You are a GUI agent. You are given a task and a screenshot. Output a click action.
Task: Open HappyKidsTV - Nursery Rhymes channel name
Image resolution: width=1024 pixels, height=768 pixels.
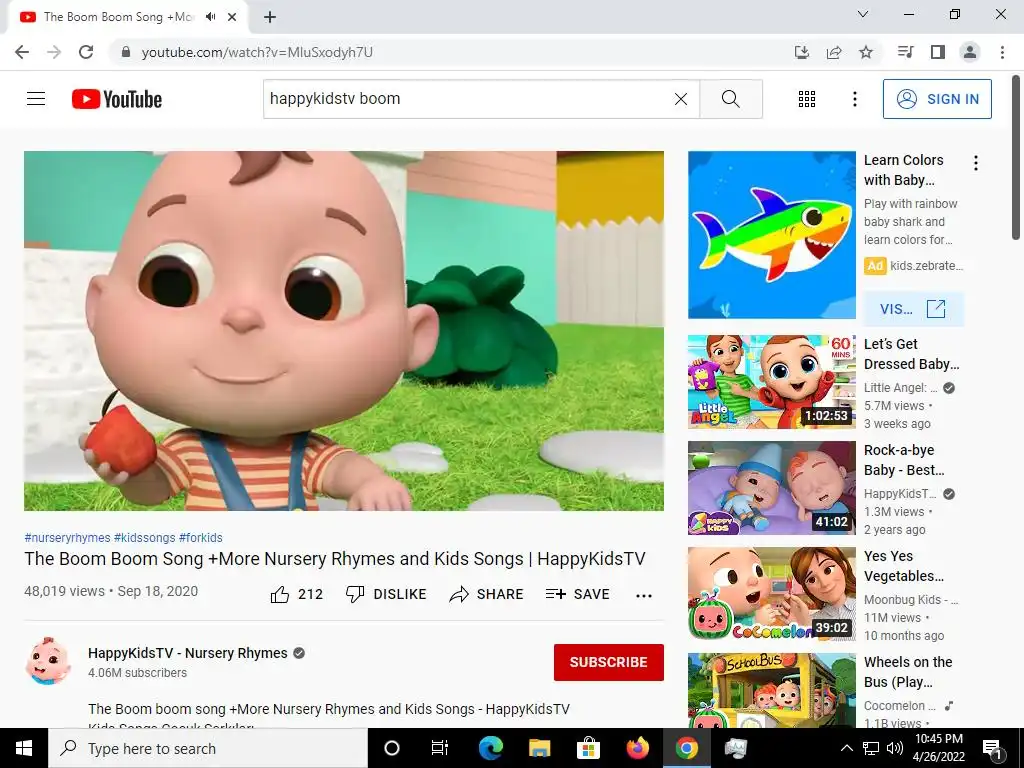coord(187,653)
